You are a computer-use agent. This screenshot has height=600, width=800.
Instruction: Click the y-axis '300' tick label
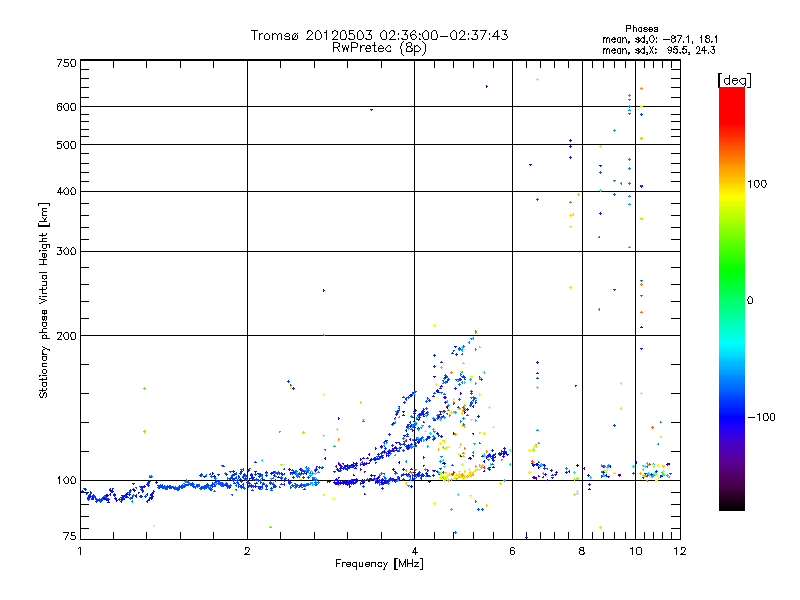(x=66, y=252)
